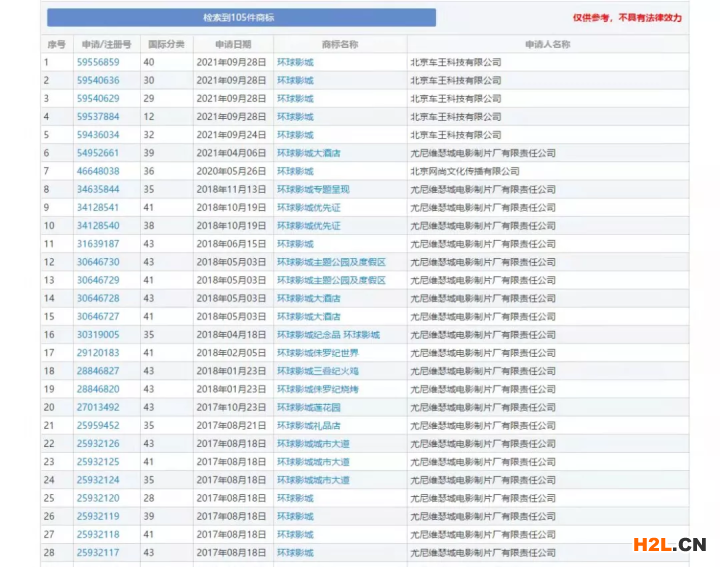Open registration number 25932124 link
This screenshot has width=720, height=567.
(98, 480)
